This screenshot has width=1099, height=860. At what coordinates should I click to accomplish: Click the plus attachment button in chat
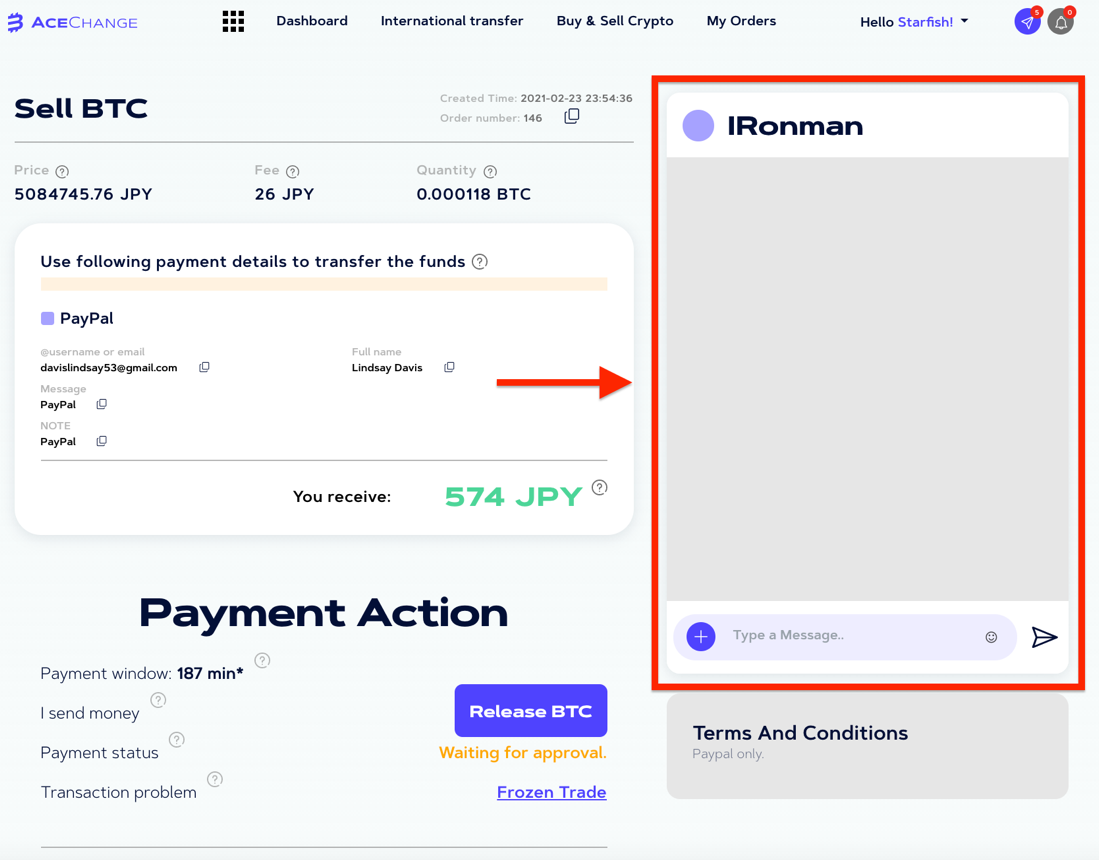tap(701, 637)
